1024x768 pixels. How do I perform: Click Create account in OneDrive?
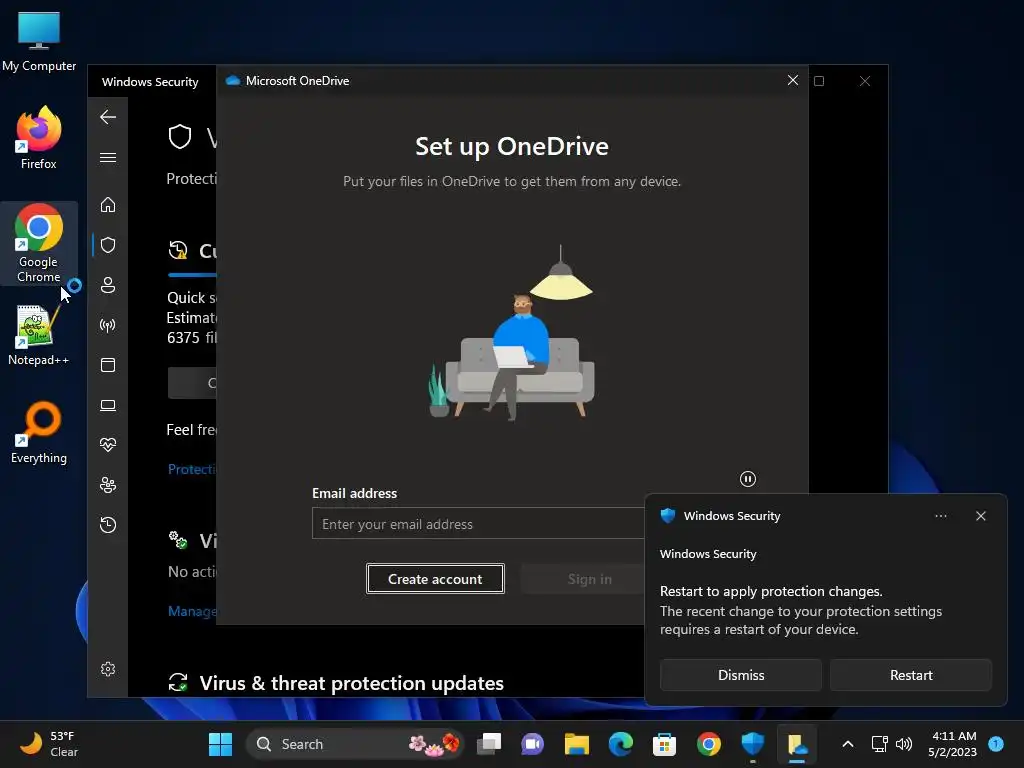coord(435,579)
